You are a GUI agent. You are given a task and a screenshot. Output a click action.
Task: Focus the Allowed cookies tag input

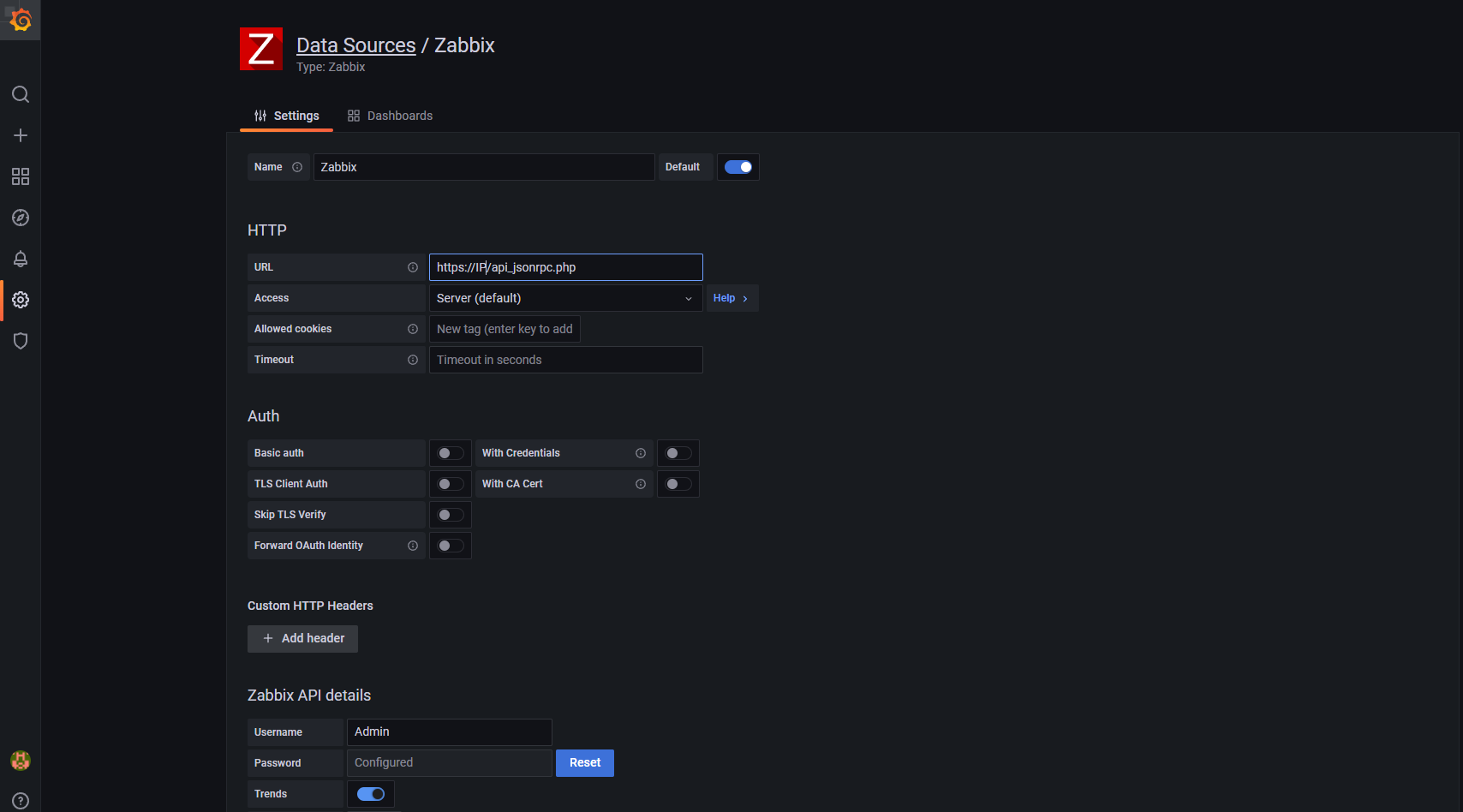[505, 329]
